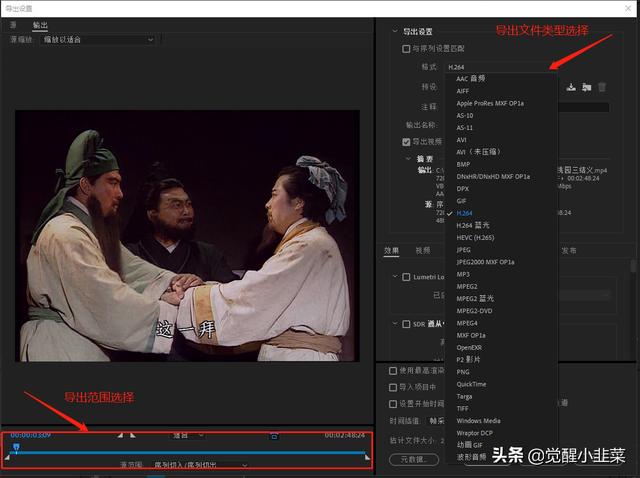Open the 适合 zoom level dropdown
Screen dimensions: 640x478
(x=188, y=436)
